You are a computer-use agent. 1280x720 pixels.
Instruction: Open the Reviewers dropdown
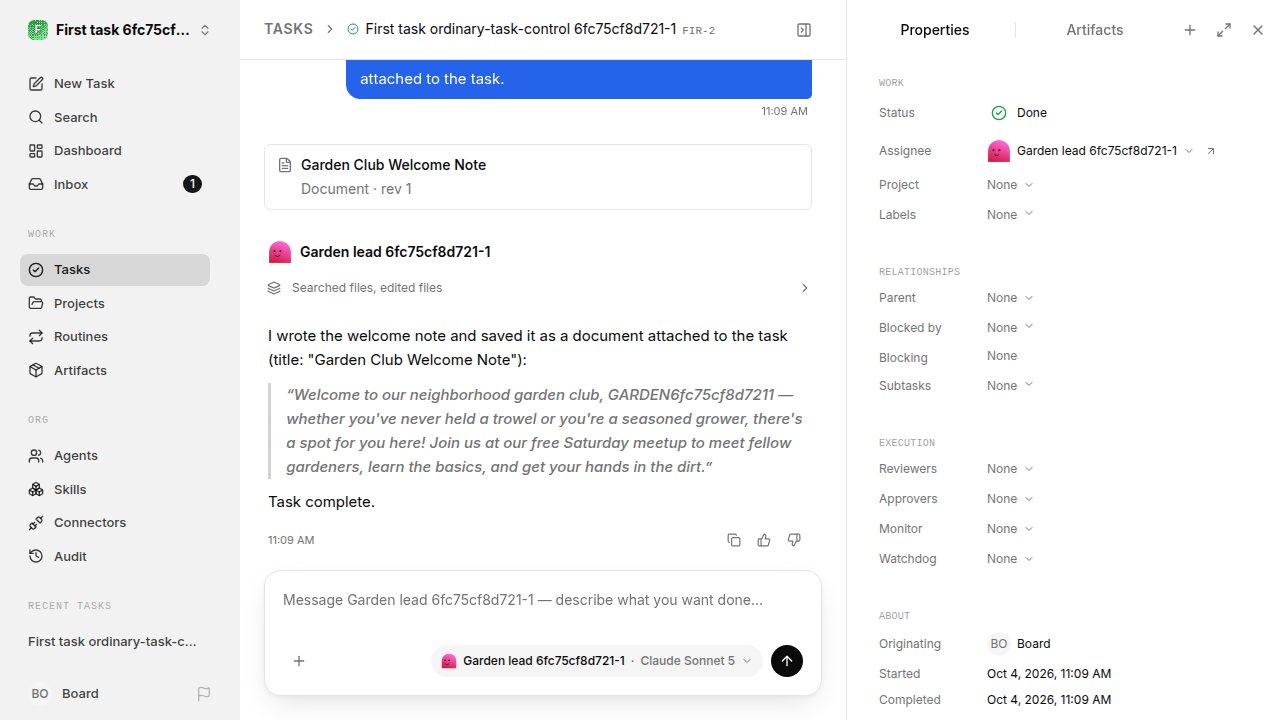click(1010, 469)
